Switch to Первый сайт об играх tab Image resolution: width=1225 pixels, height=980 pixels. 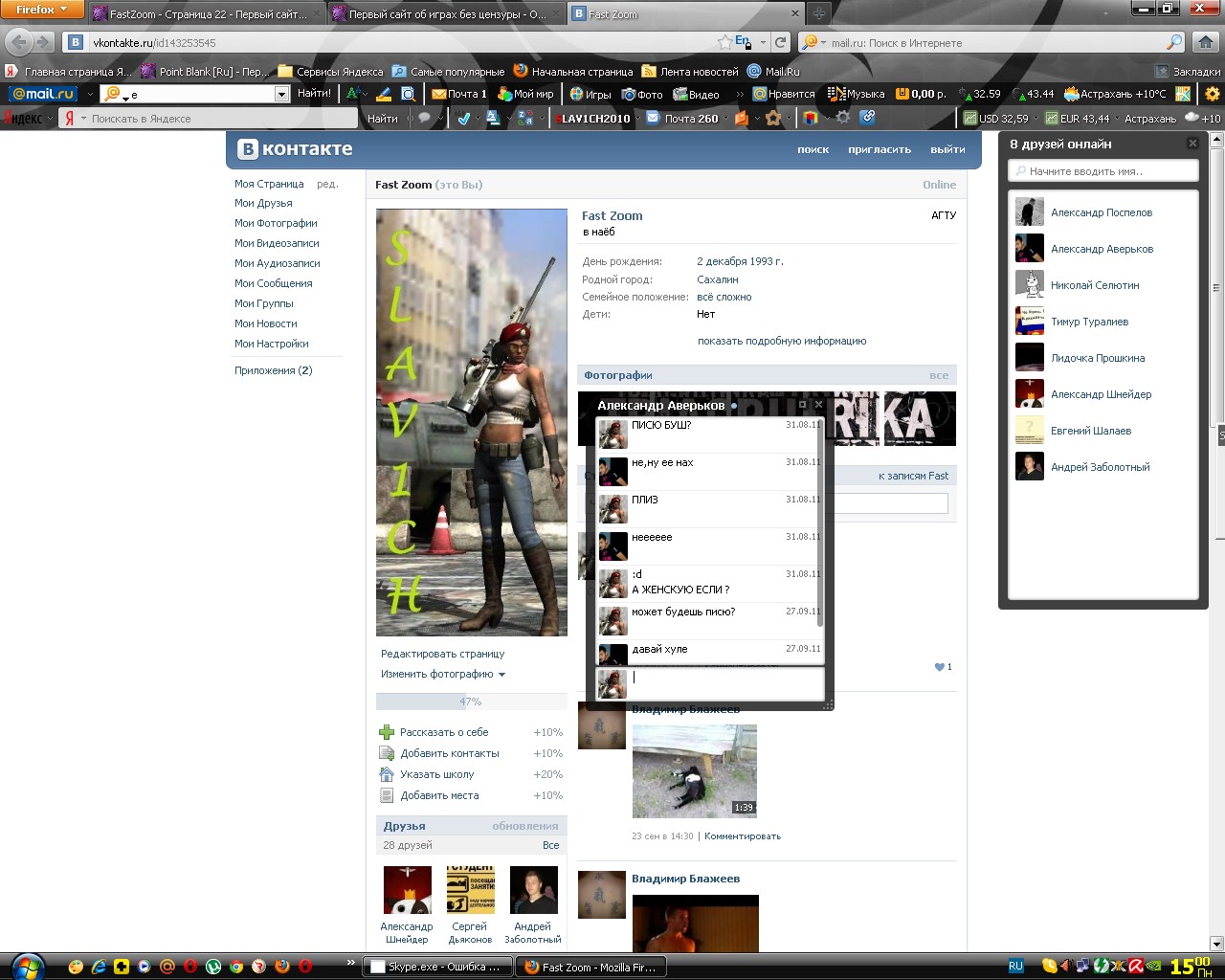[446, 14]
